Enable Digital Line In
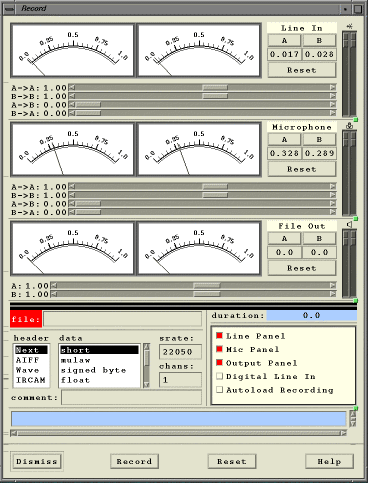Viewport: 368px width, 483px height. [219, 376]
